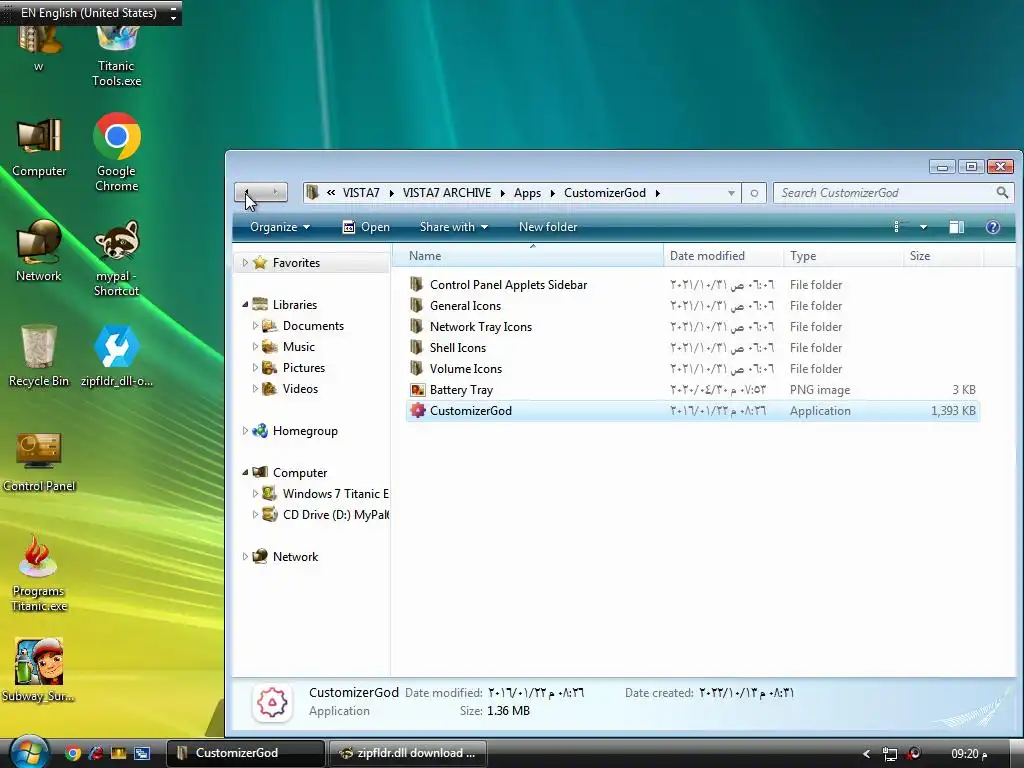The image size is (1024, 768).
Task: Click the Explorer help question mark icon
Action: pyautogui.click(x=993, y=227)
